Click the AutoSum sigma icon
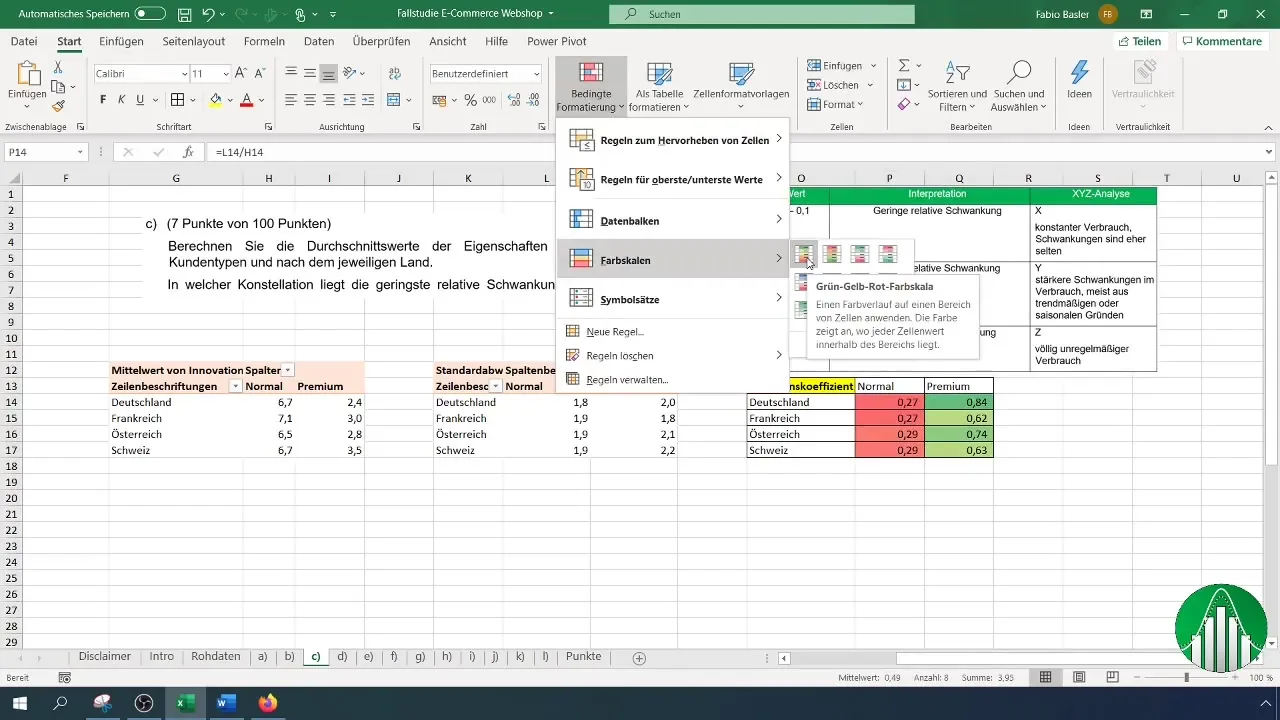Screen dimensions: 1280x720 pyautogui.click(x=904, y=65)
